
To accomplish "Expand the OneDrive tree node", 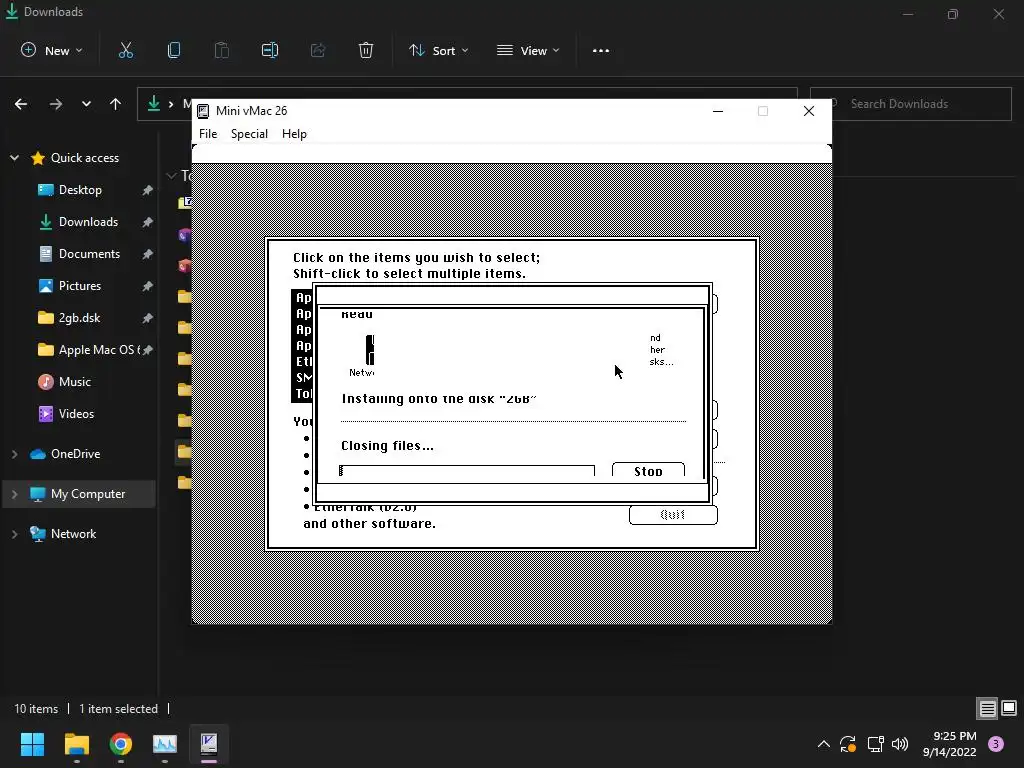I will [14, 454].
